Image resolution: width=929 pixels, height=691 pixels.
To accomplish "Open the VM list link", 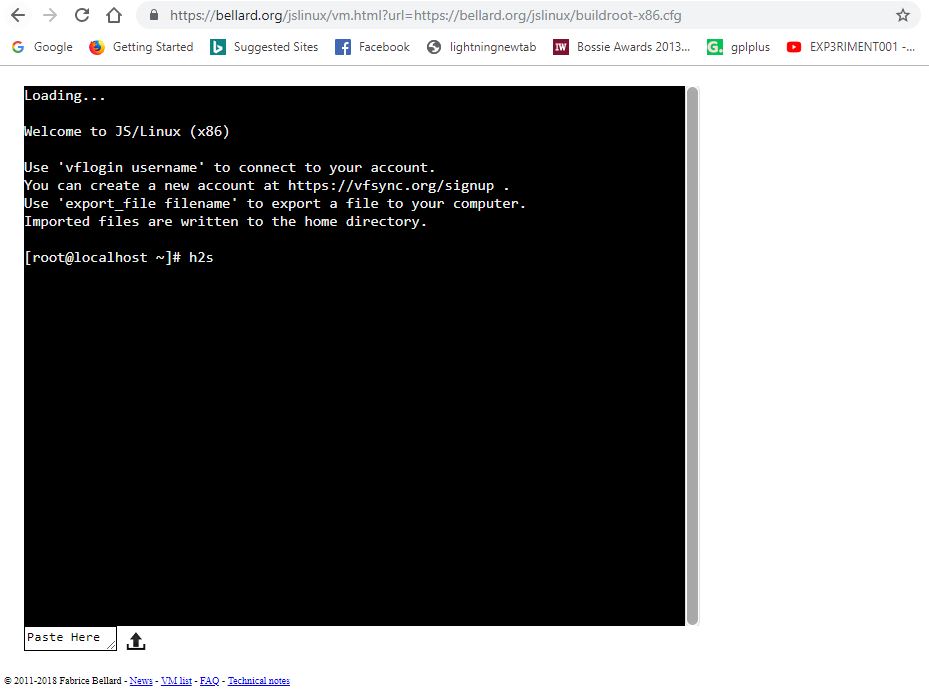I will click(x=176, y=680).
